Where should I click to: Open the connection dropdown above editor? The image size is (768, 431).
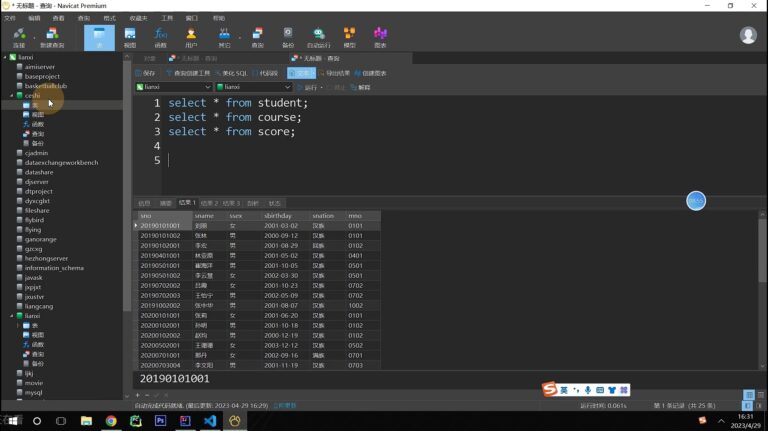click(x=173, y=87)
